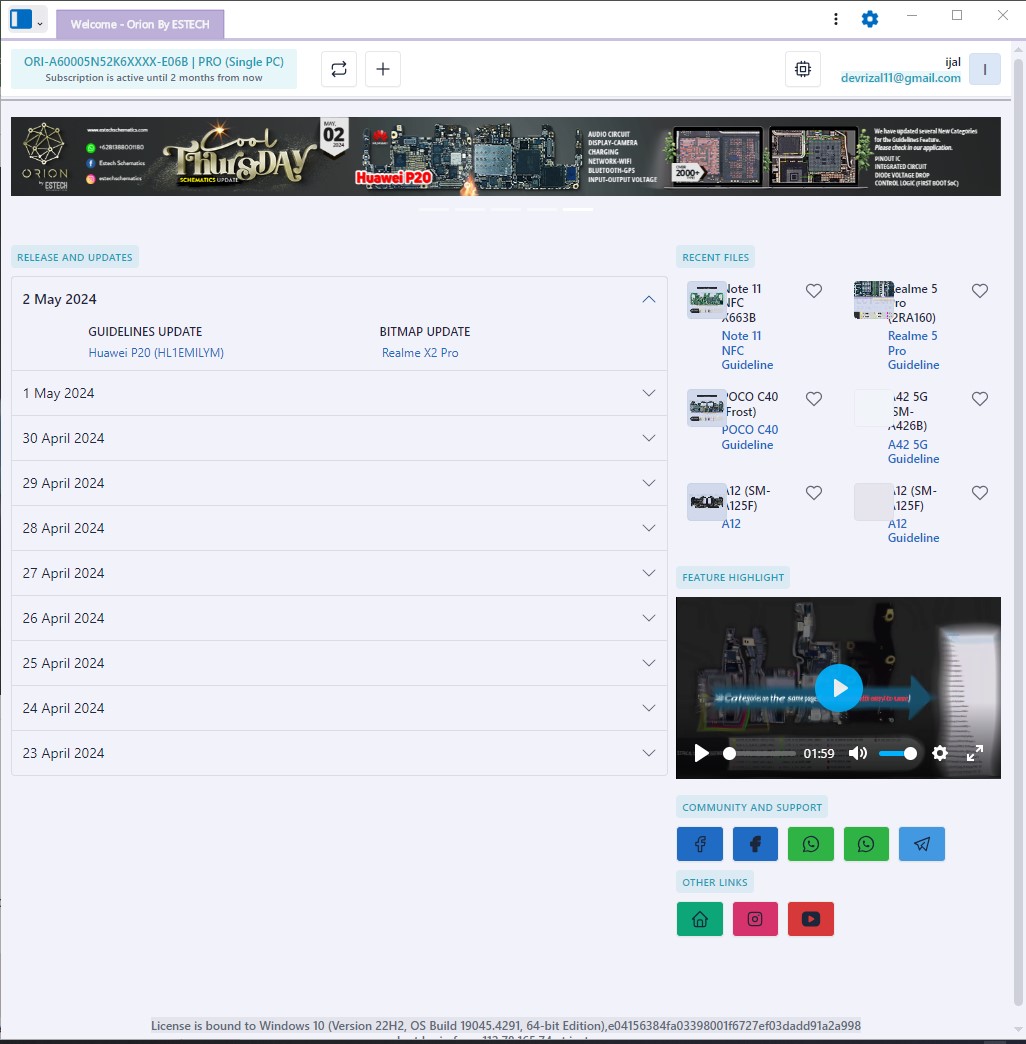The image size is (1026, 1044).
Task: Open the Realme X2 Pro bitmap link
Action: (419, 353)
